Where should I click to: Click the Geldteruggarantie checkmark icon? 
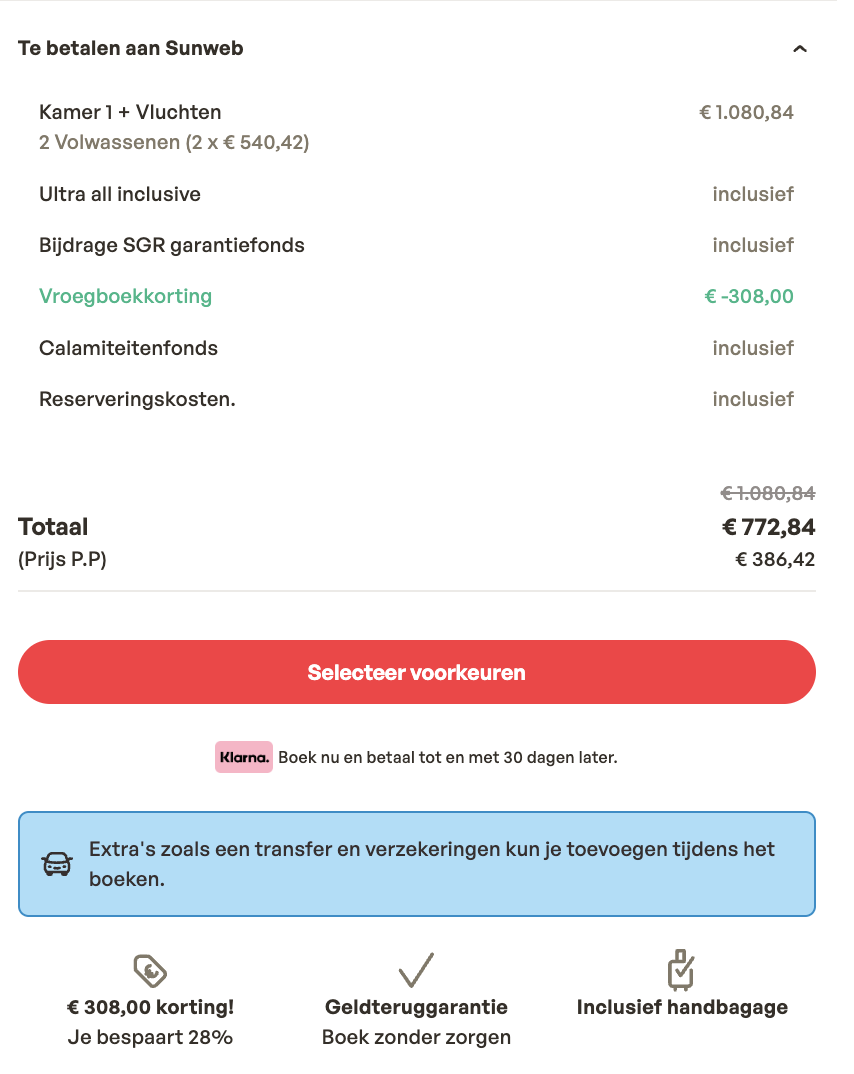[x=416, y=970]
